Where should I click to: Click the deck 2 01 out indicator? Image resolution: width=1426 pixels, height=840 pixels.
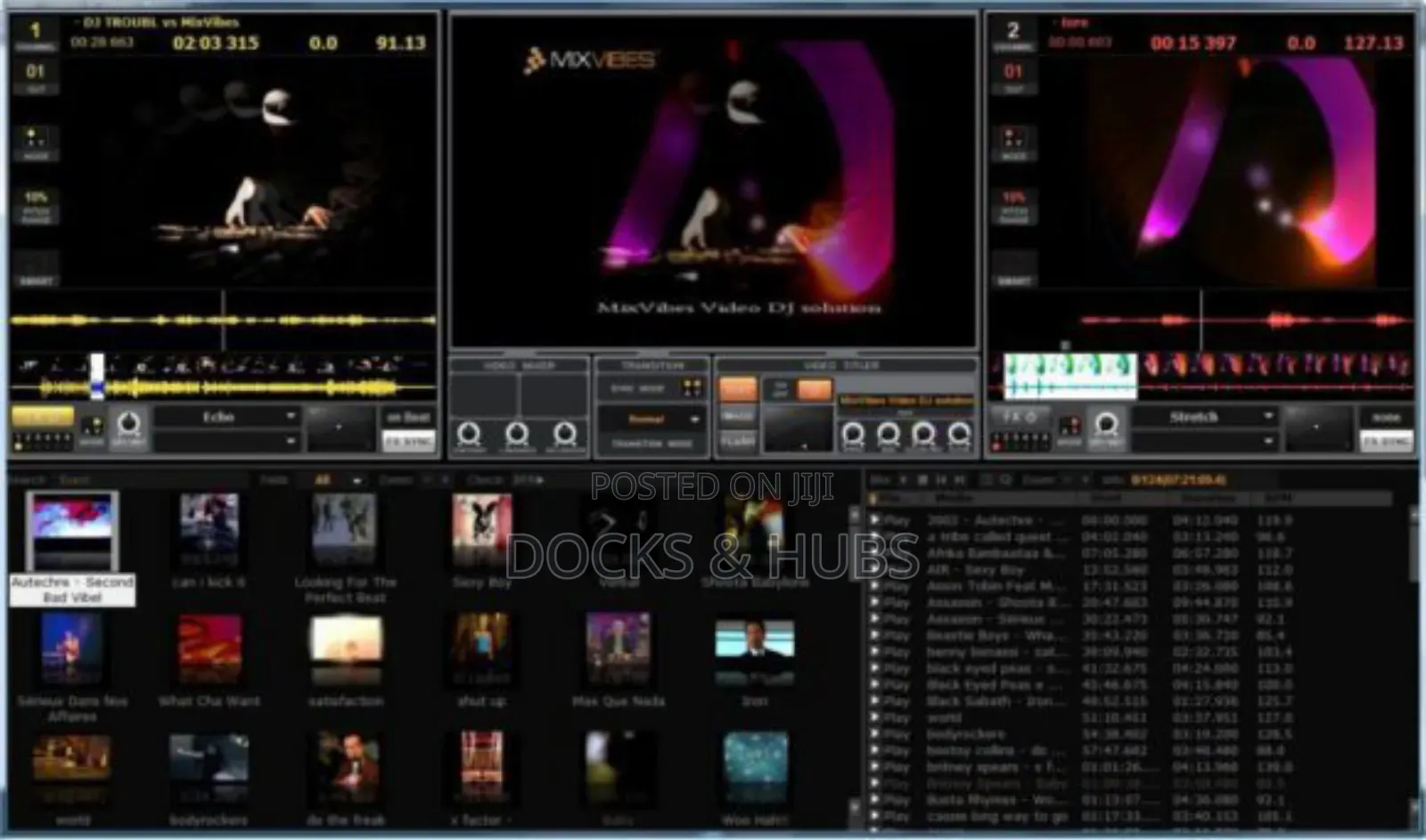tap(1013, 77)
